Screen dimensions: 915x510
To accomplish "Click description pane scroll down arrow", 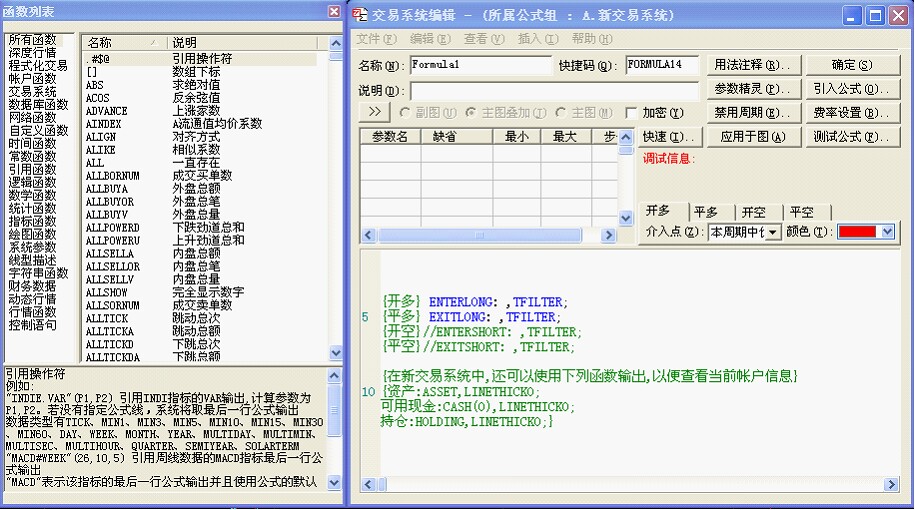I will coord(334,482).
